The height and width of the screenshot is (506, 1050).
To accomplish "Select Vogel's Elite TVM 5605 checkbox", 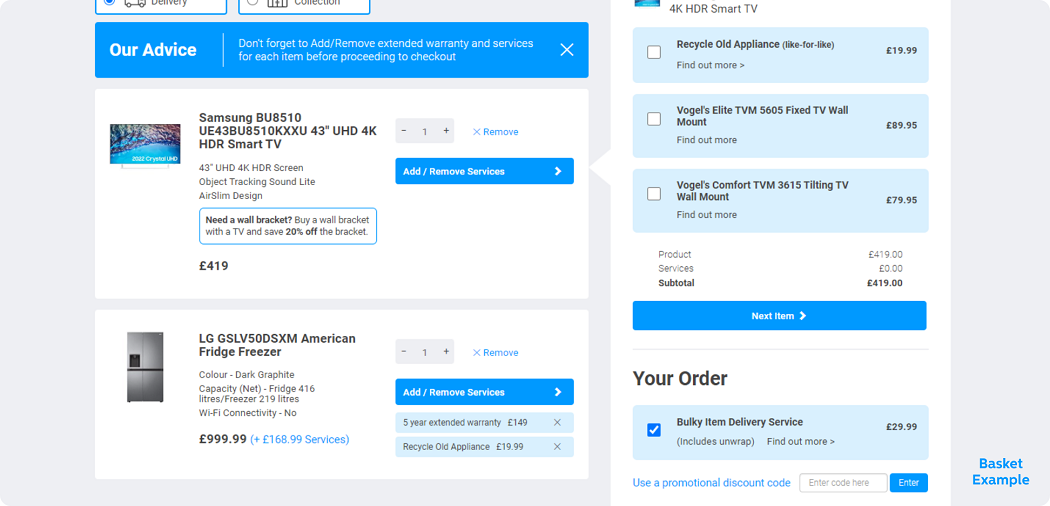I will click(x=654, y=119).
